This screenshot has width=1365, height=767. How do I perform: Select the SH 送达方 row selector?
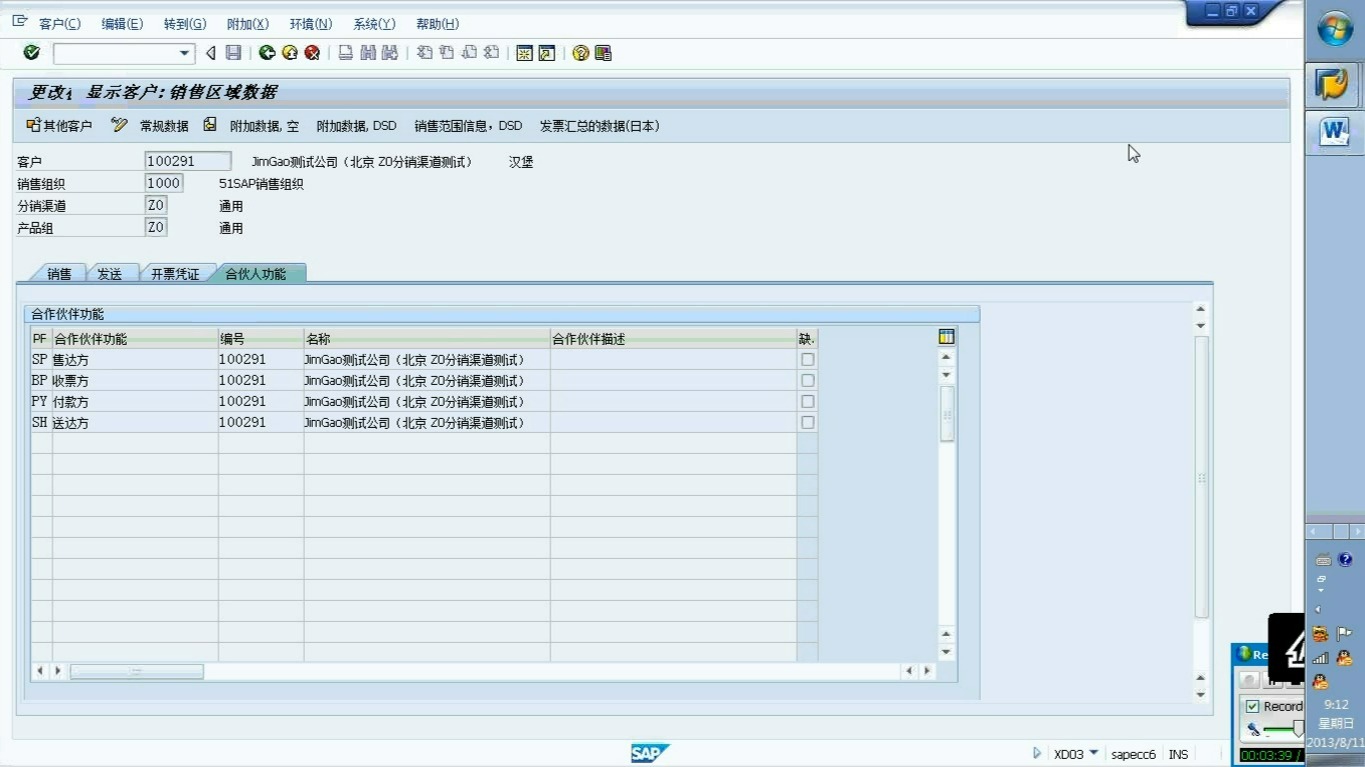pyautogui.click(x=40, y=422)
